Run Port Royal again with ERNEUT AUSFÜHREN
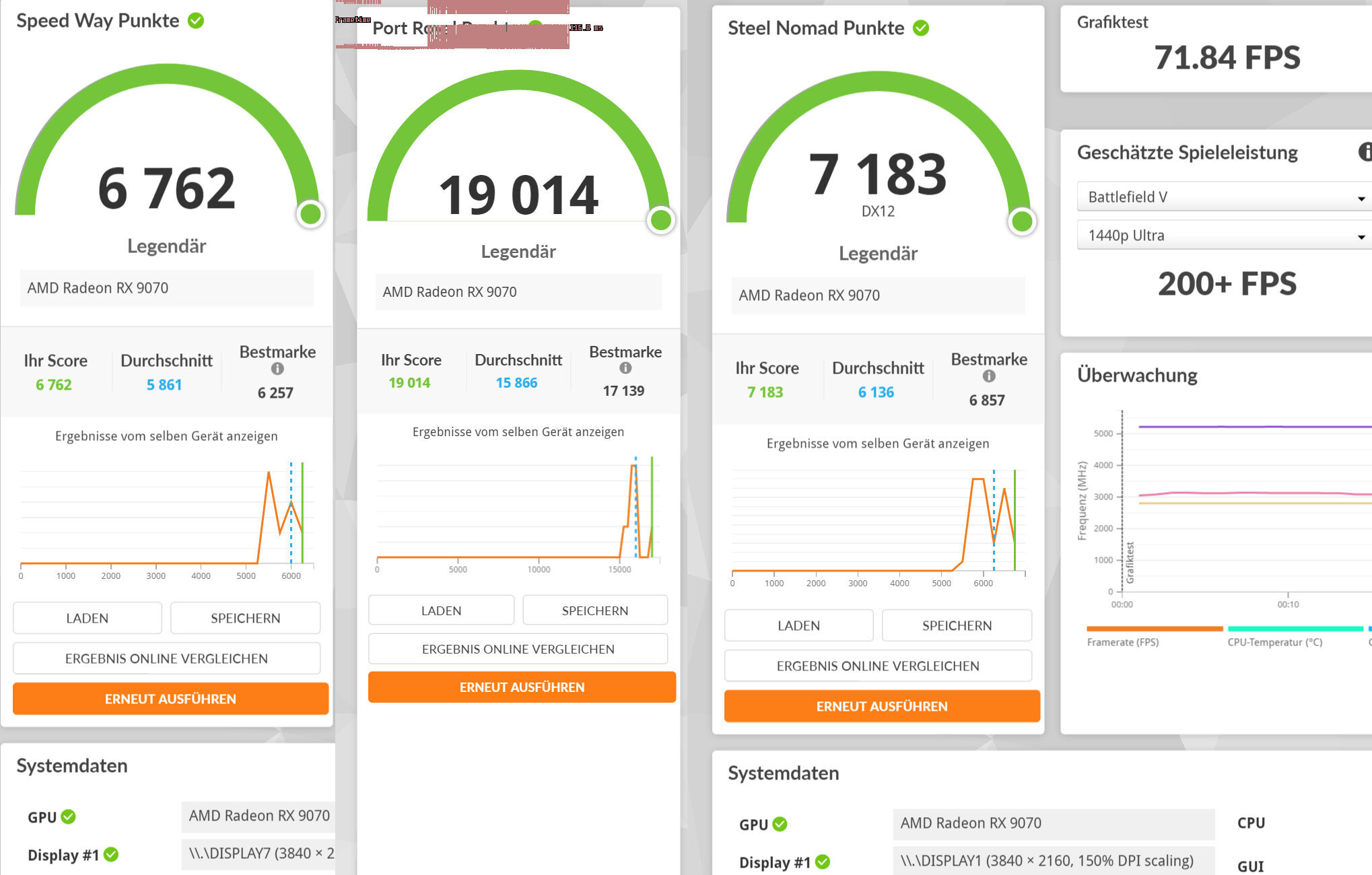The image size is (1372, 875). tap(522, 687)
